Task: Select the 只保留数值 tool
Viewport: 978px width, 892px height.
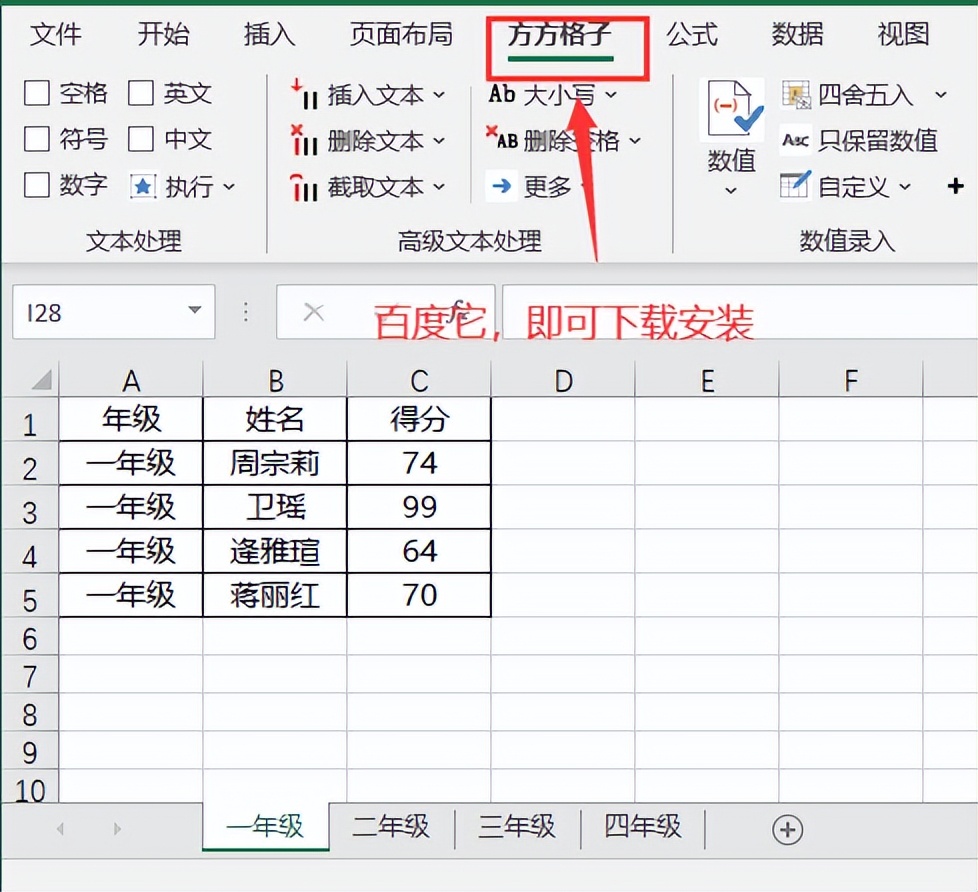Action: point(866,142)
